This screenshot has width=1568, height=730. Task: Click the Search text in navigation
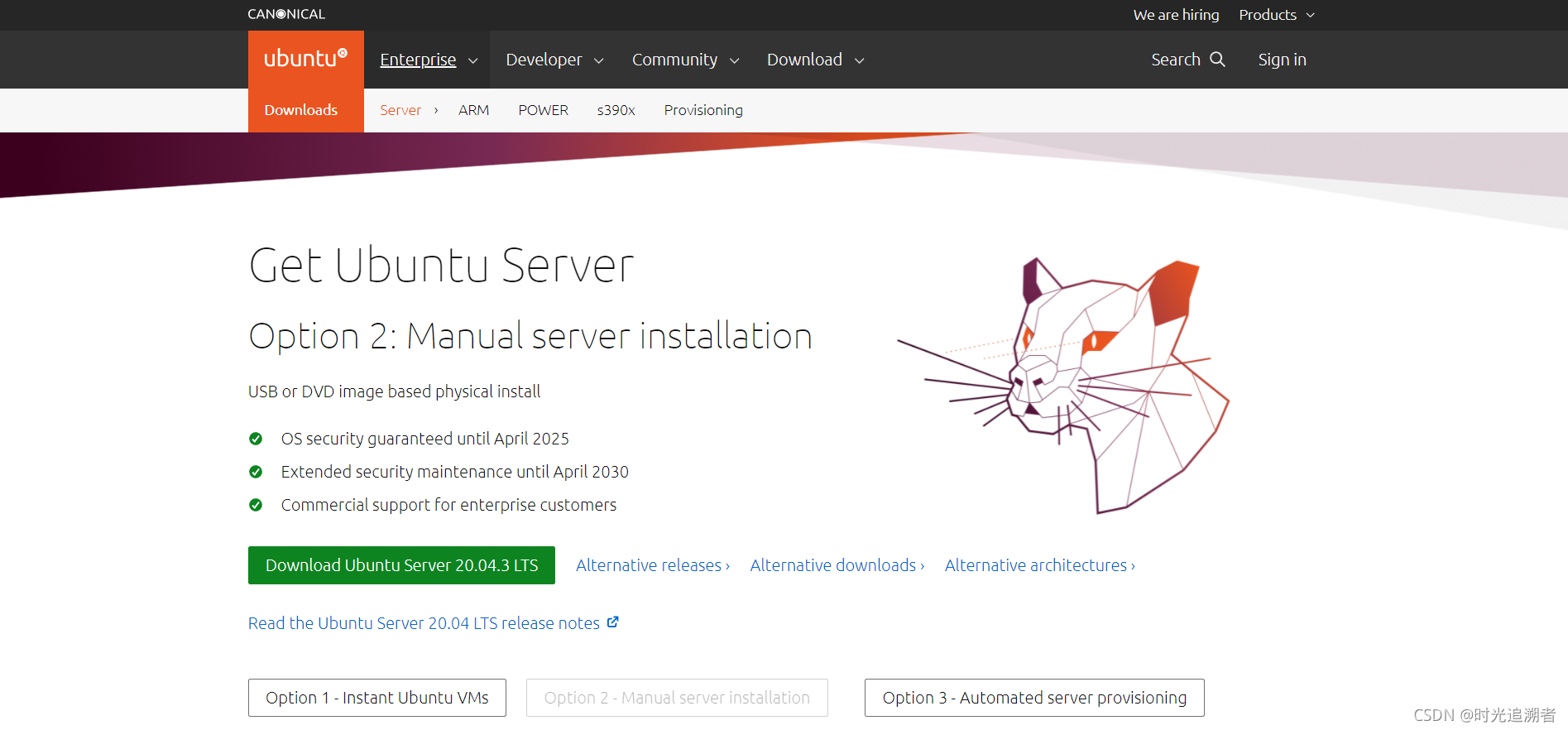[x=1176, y=60]
